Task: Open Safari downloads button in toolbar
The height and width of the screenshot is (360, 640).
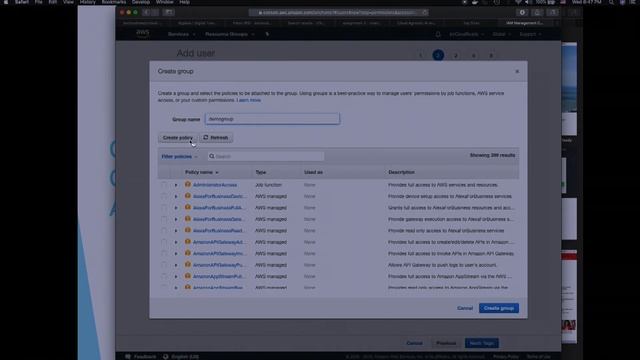Action: click(x=522, y=13)
